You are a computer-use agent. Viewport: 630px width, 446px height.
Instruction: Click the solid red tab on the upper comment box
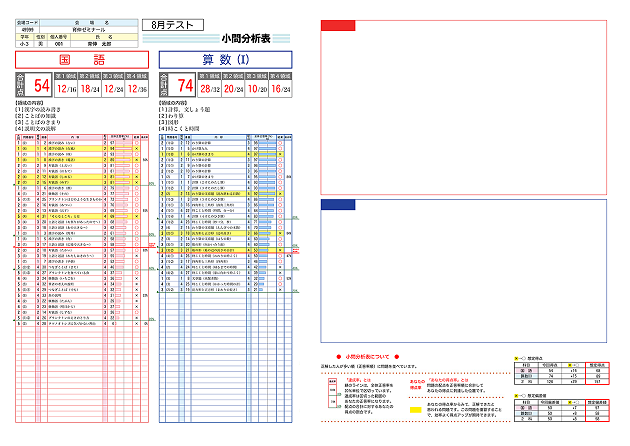tap(338, 25)
